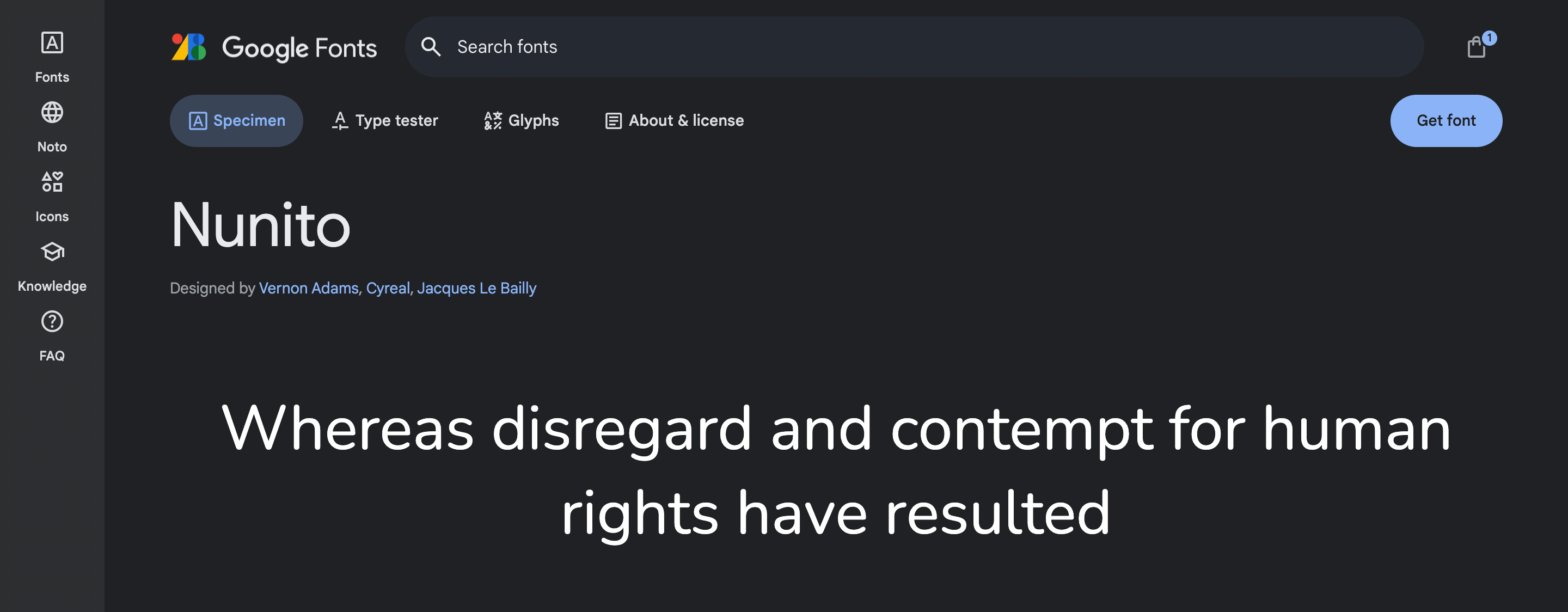Switch to the Specimen tab

tap(236, 120)
